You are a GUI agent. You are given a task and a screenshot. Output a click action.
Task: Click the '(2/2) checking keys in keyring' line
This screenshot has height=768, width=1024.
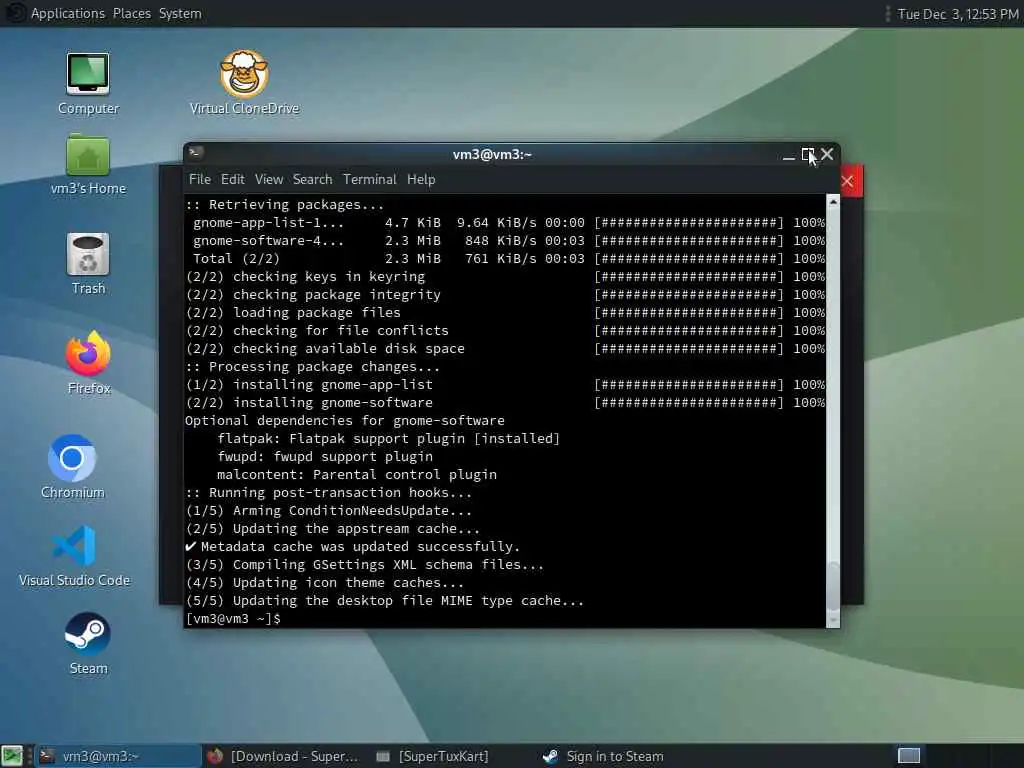(x=505, y=276)
